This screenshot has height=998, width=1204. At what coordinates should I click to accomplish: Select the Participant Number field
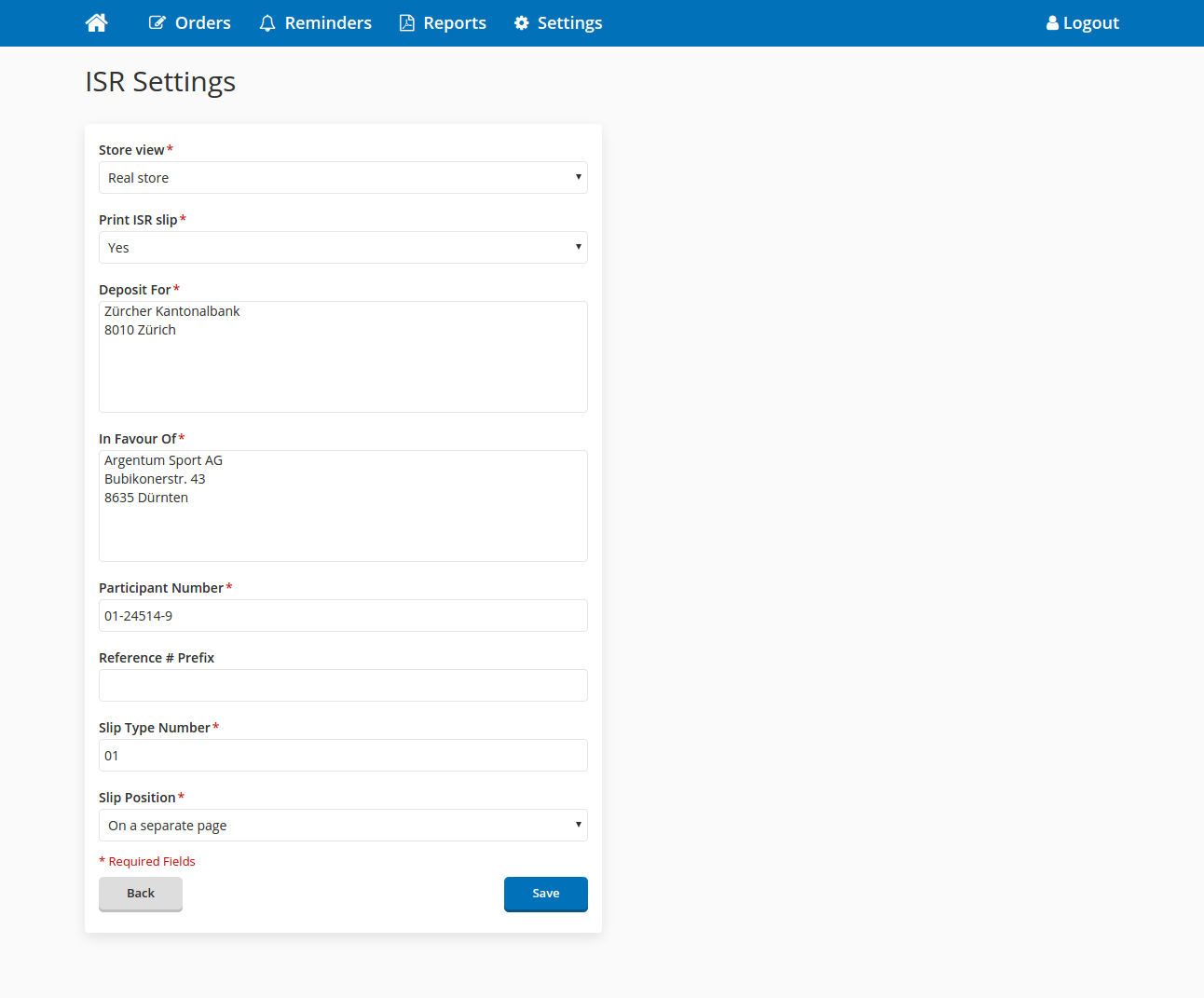tap(343, 616)
